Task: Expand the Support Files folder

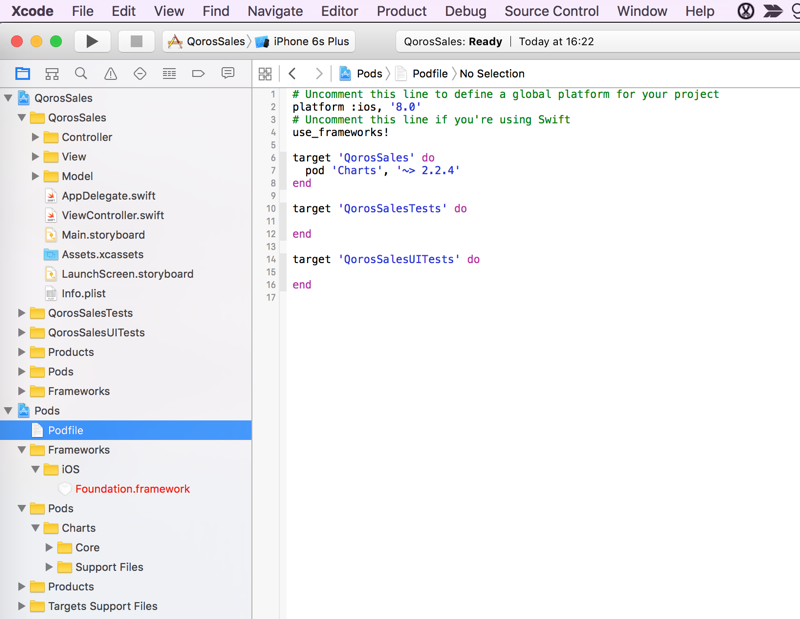Action: 49,567
